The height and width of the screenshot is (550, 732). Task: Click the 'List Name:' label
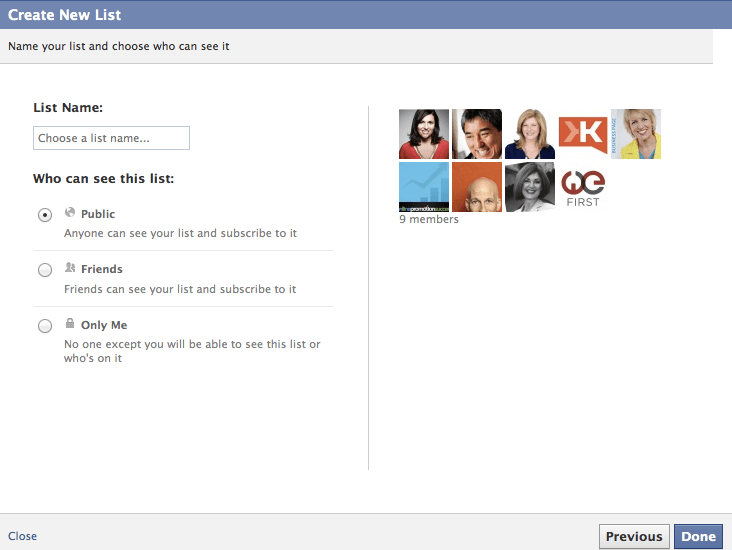[68, 107]
